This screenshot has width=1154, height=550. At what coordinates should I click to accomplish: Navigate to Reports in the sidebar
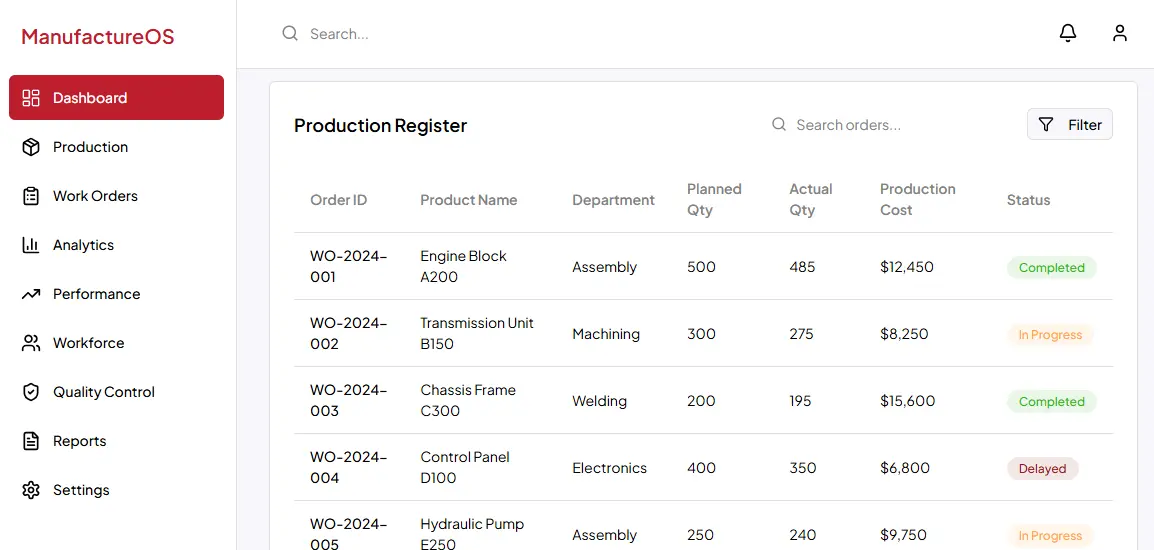point(80,441)
